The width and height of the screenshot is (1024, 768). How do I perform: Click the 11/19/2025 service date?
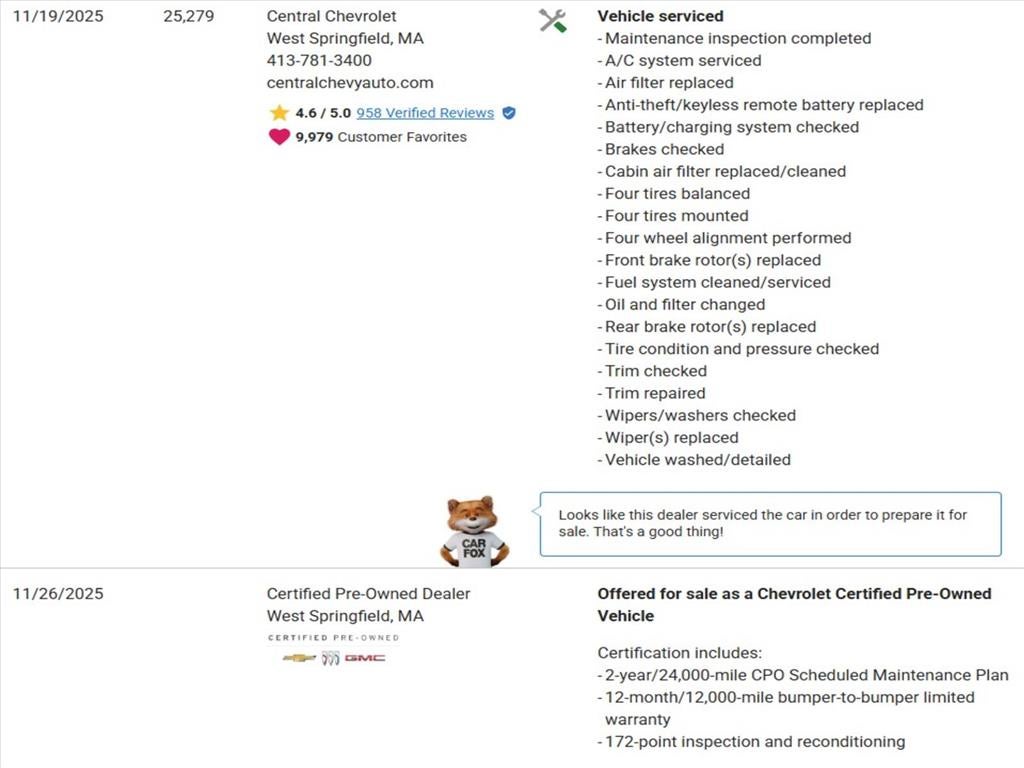(58, 16)
